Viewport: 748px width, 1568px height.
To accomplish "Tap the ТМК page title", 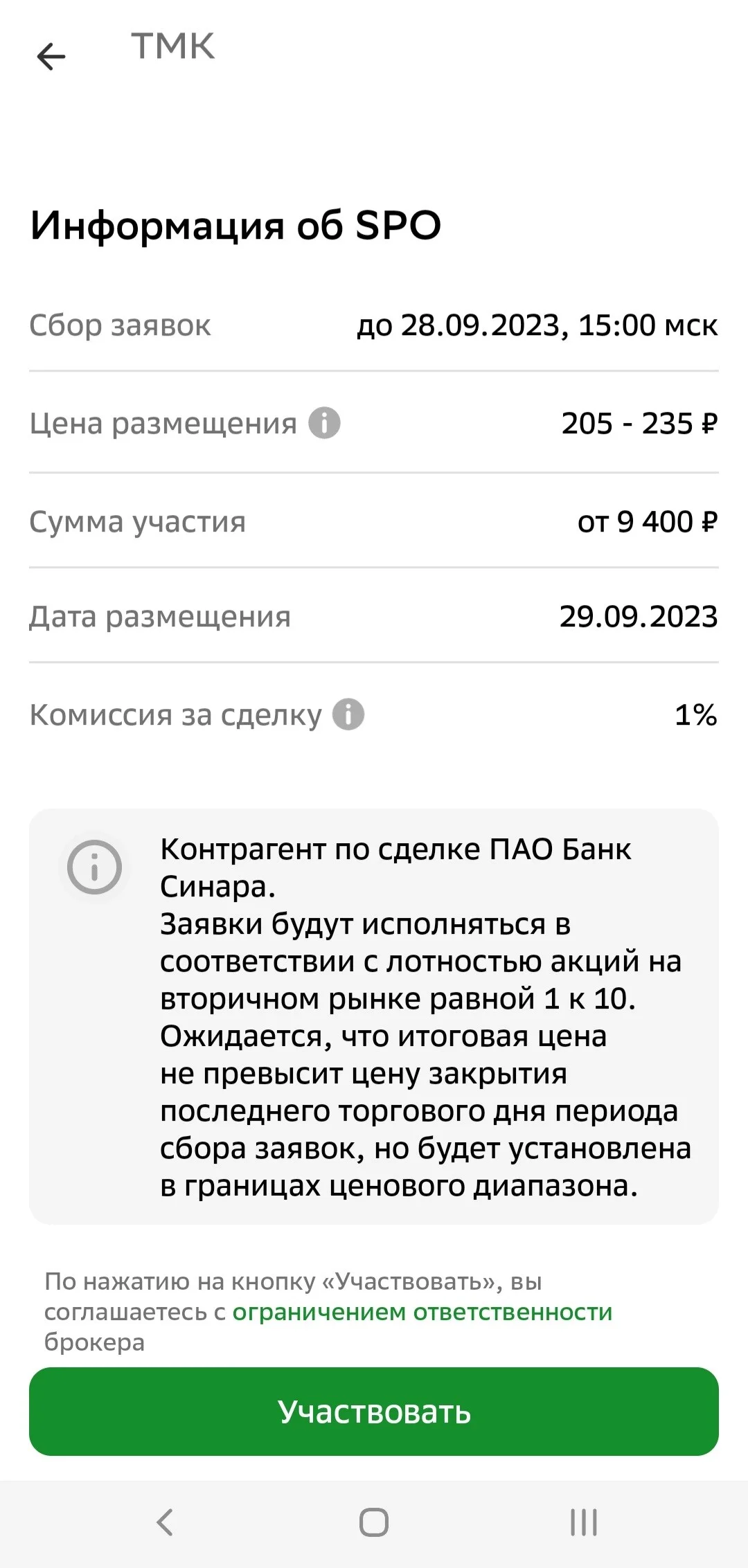I will [173, 47].
